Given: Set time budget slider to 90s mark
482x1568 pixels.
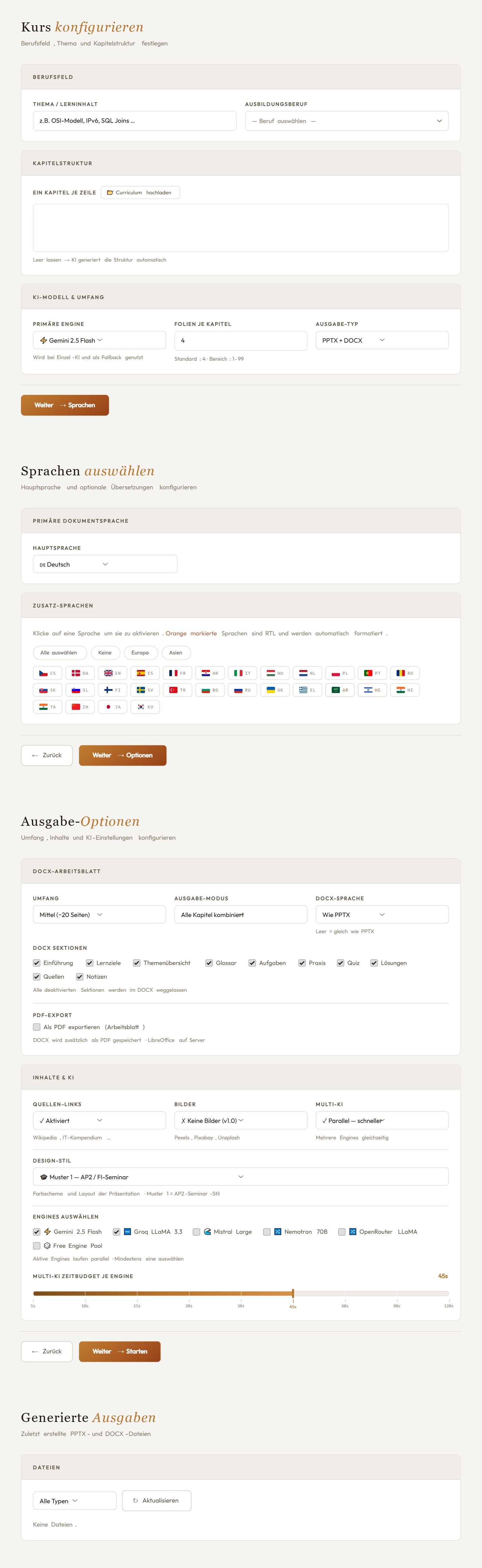Looking at the screenshot, I should 397,1294.
